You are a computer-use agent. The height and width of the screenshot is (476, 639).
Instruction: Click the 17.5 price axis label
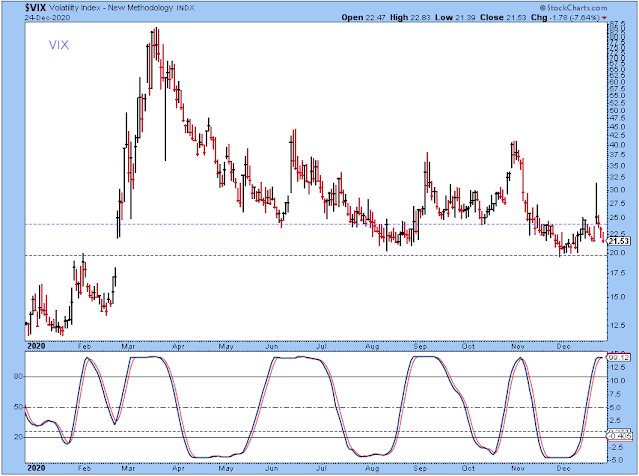click(617, 273)
